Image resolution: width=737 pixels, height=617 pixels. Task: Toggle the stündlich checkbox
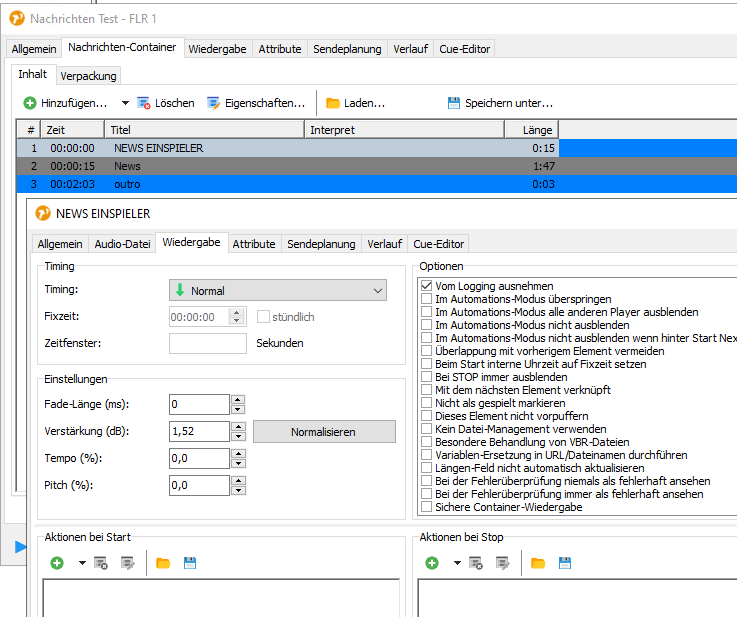pyautogui.click(x=263, y=317)
